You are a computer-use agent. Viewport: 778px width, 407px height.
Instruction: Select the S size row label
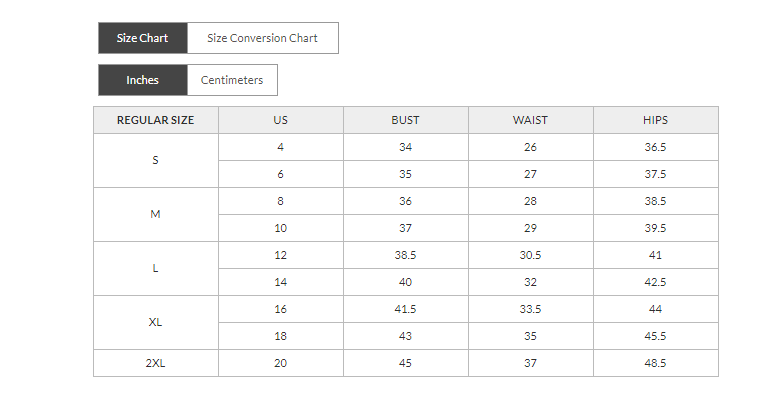(x=155, y=160)
